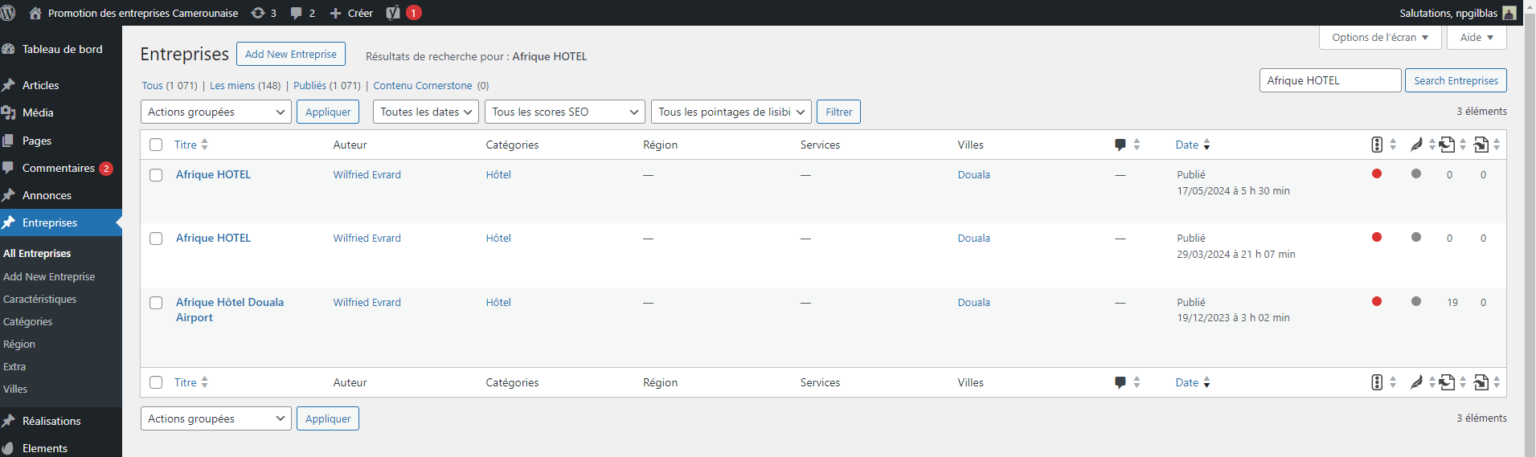The width and height of the screenshot is (1536, 457).
Task: Open the Yoast SEO icon in admin bar
Action: tap(394, 13)
